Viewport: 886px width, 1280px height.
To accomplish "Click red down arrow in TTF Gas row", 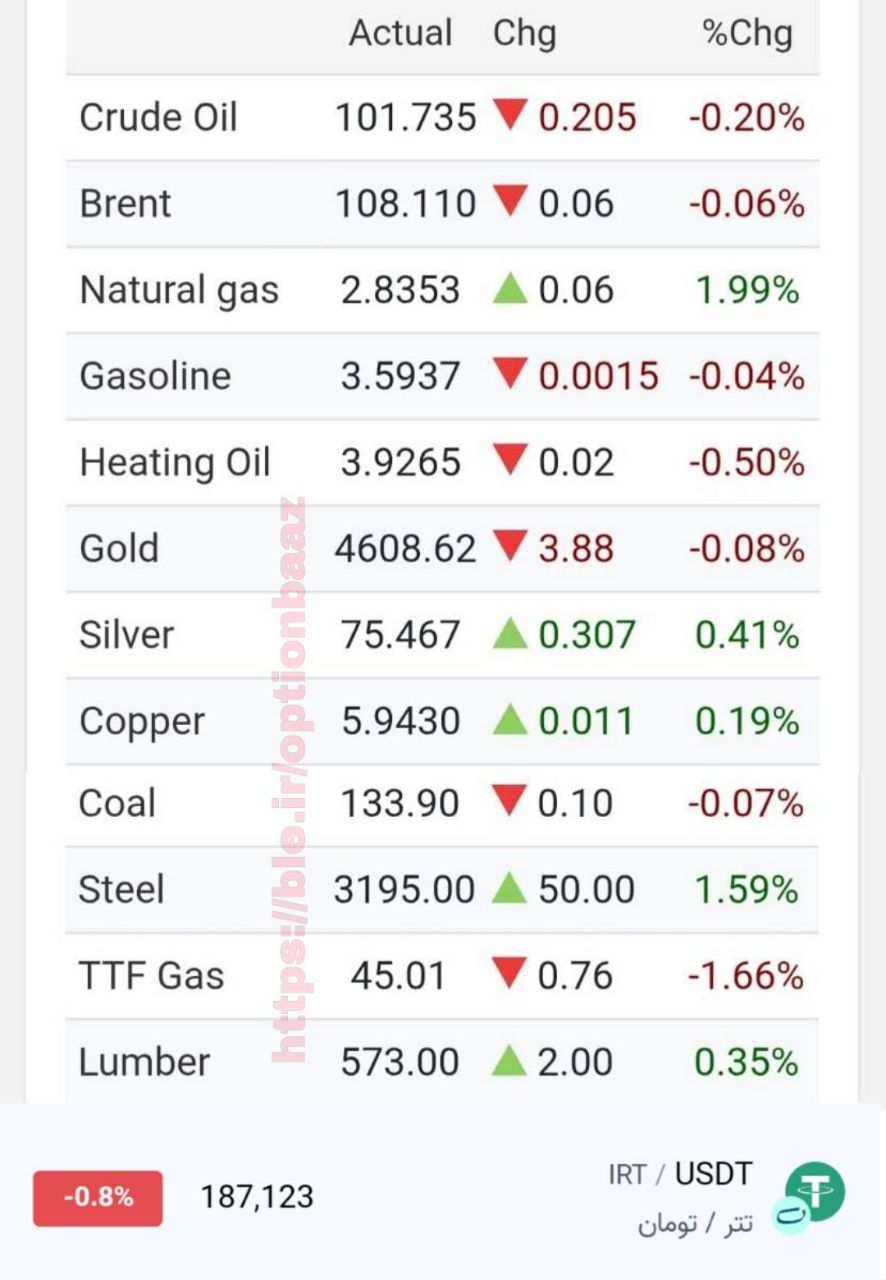I will [x=510, y=973].
